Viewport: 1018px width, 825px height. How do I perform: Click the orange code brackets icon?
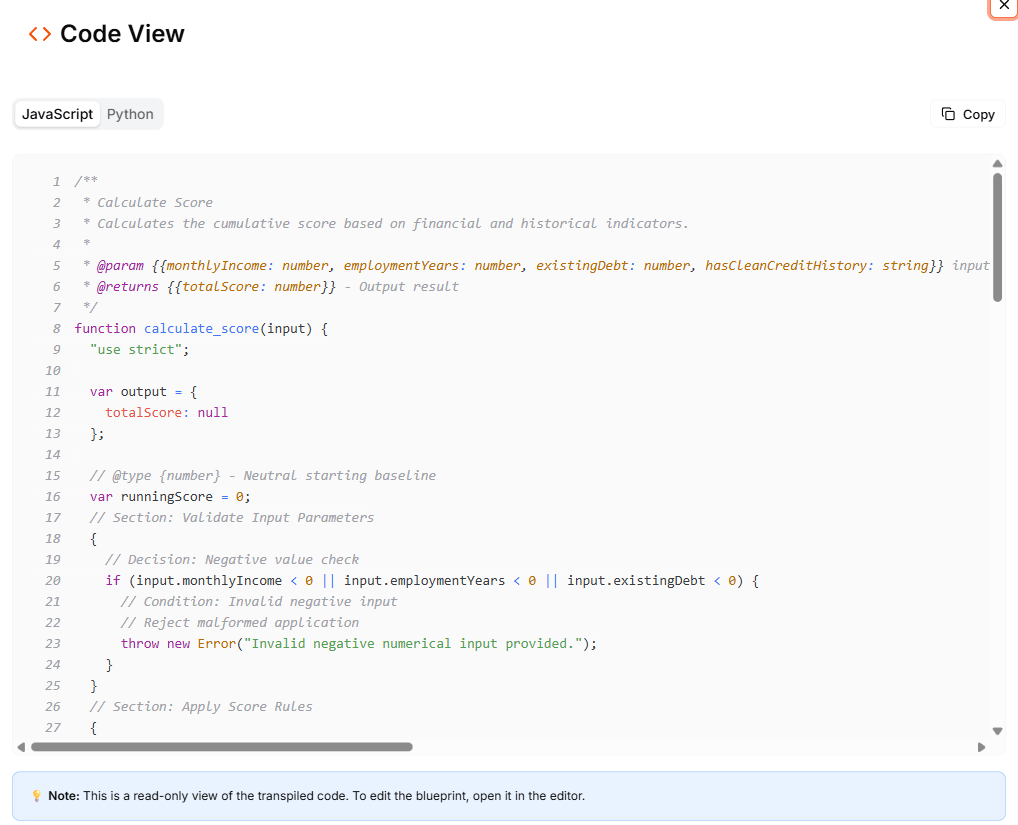coord(40,34)
